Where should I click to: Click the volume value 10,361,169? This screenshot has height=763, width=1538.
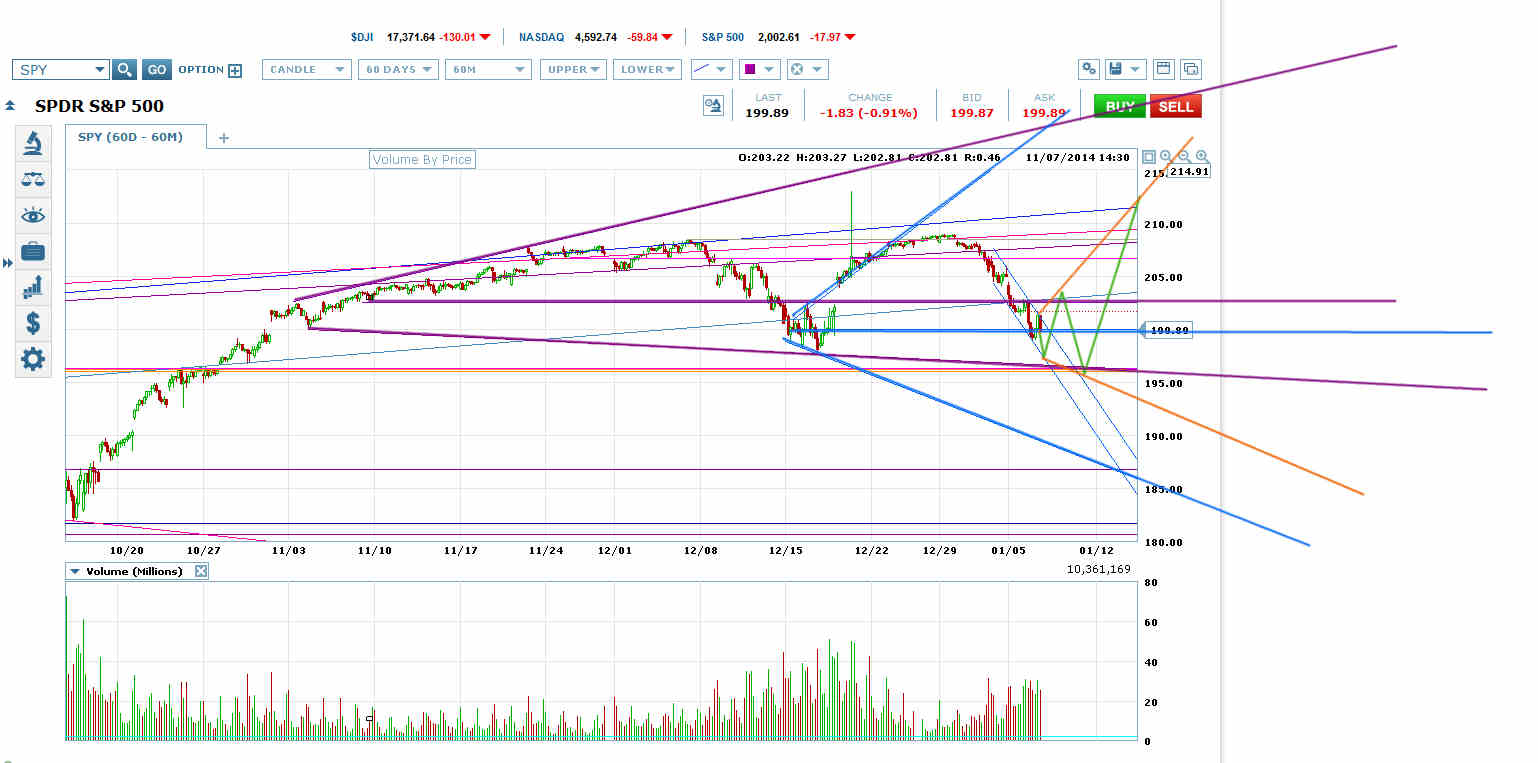[x=1100, y=570]
